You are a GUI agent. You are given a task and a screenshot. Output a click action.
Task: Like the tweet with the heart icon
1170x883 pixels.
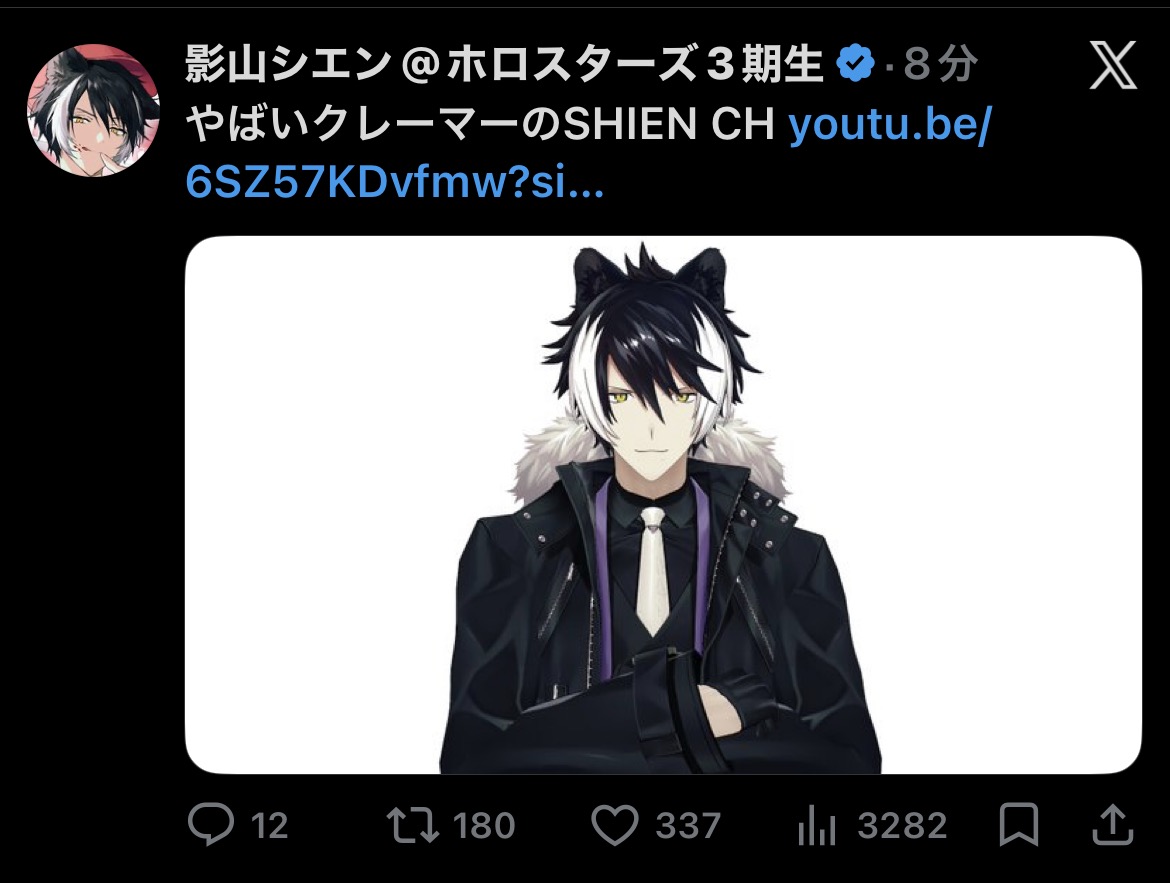coord(615,826)
